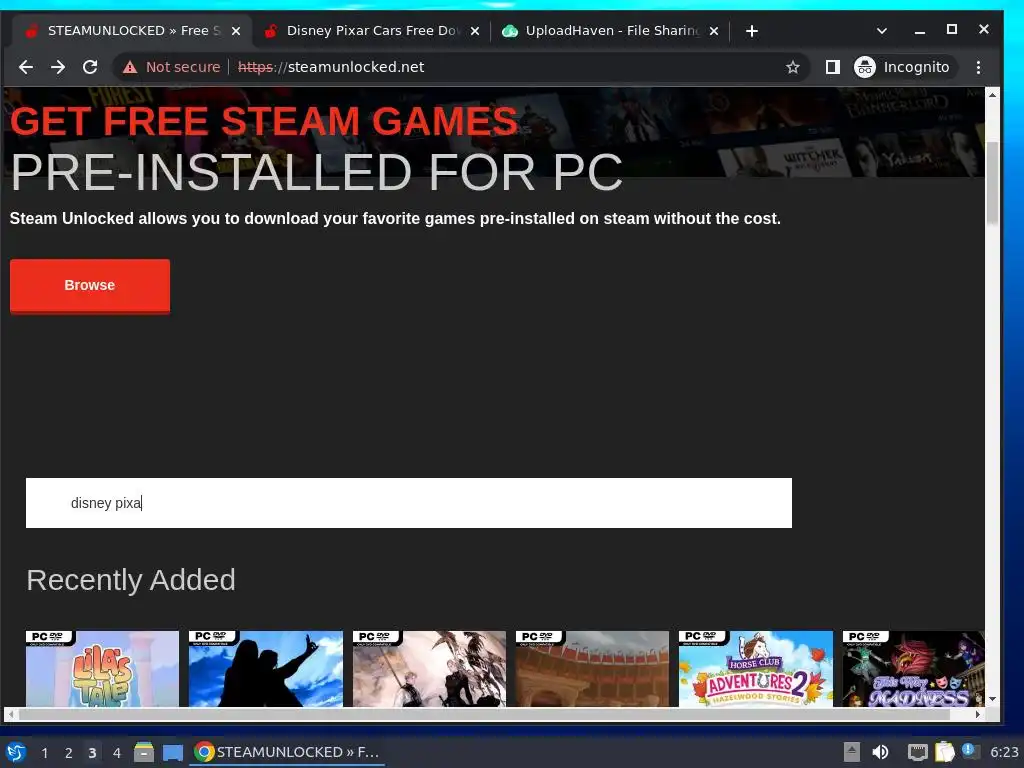Switch to workspace 2 in taskbar
The image size is (1024, 768).
click(68, 753)
